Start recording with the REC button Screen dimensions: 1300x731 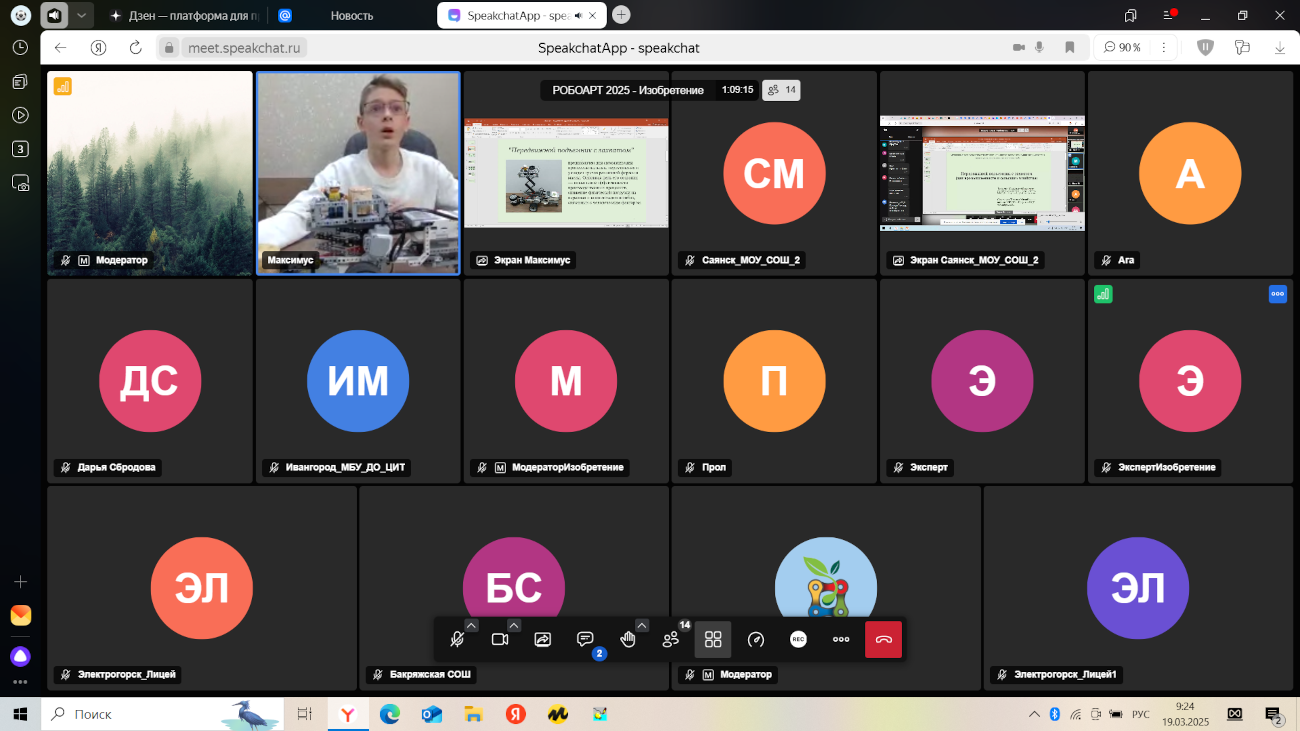[x=798, y=640]
